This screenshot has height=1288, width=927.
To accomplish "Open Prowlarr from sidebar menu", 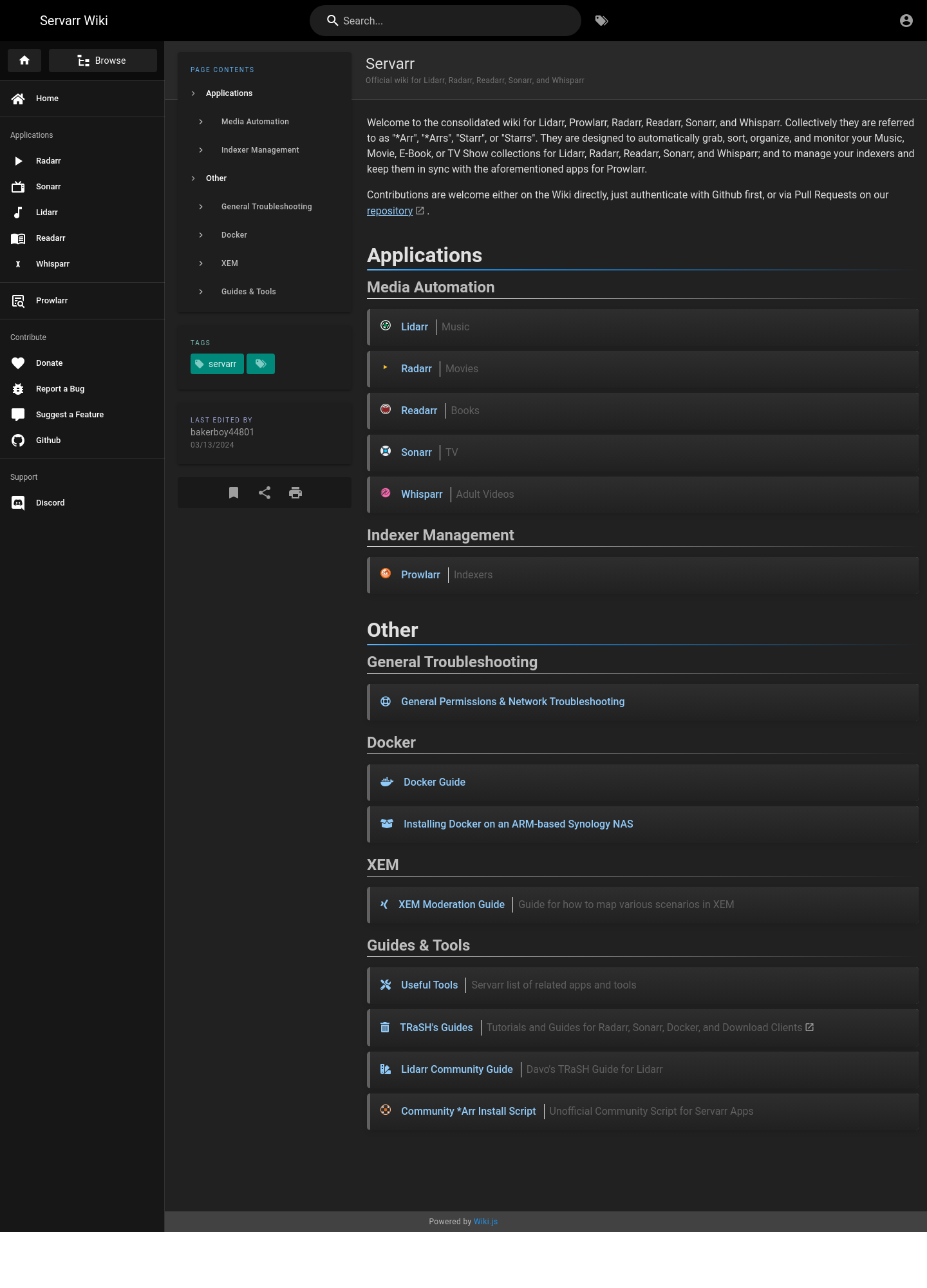I will [x=82, y=301].
